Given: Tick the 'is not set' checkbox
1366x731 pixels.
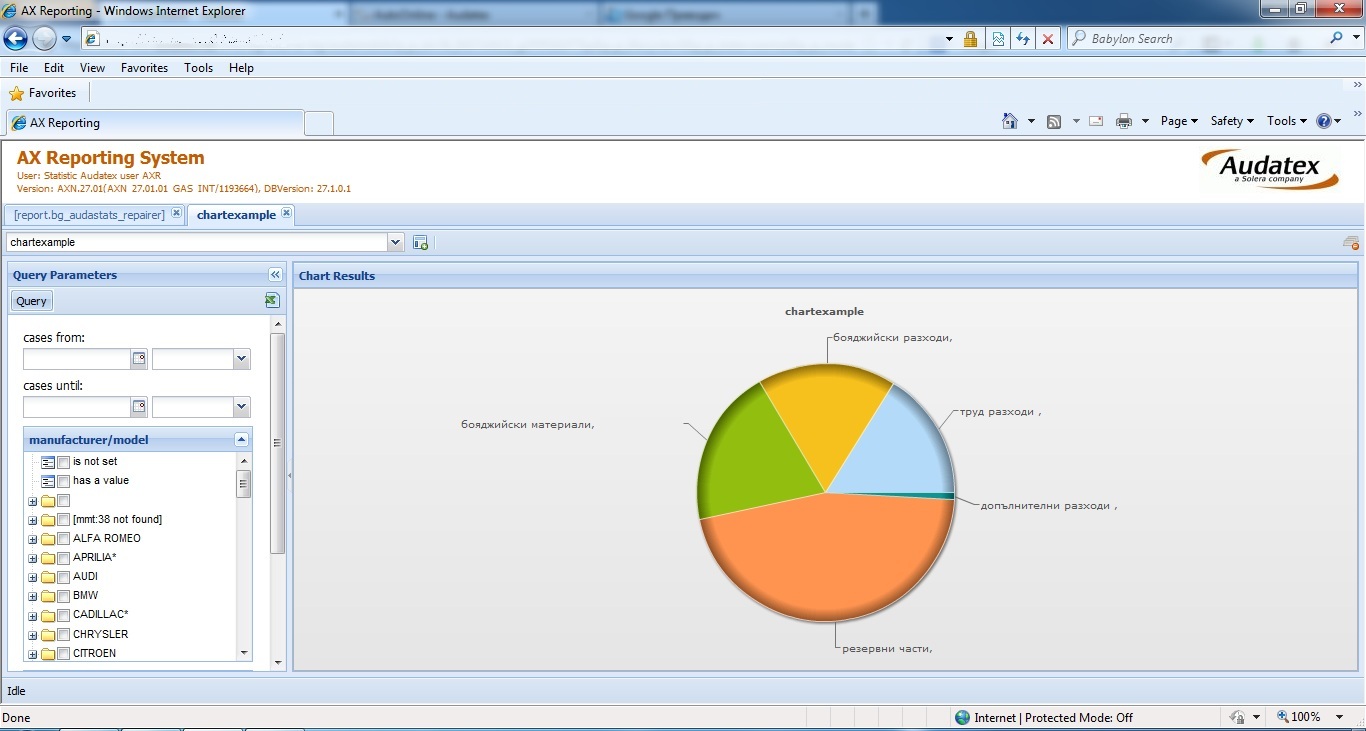Looking at the screenshot, I should pos(64,462).
